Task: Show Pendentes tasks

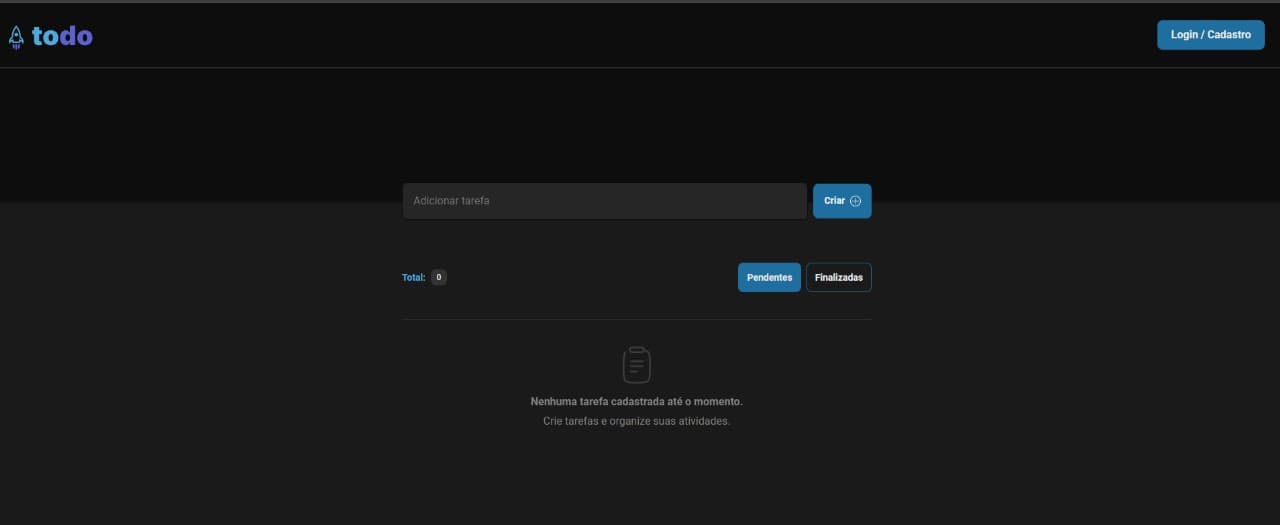Action: (769, 277)
